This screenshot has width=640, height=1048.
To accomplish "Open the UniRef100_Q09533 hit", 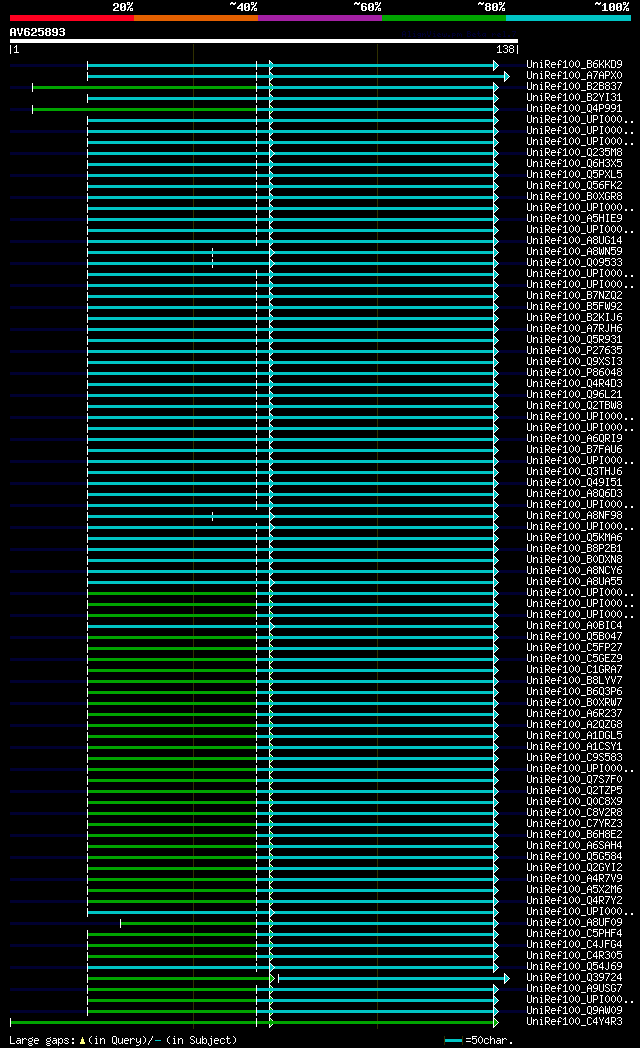I will (x=574, y=263).
